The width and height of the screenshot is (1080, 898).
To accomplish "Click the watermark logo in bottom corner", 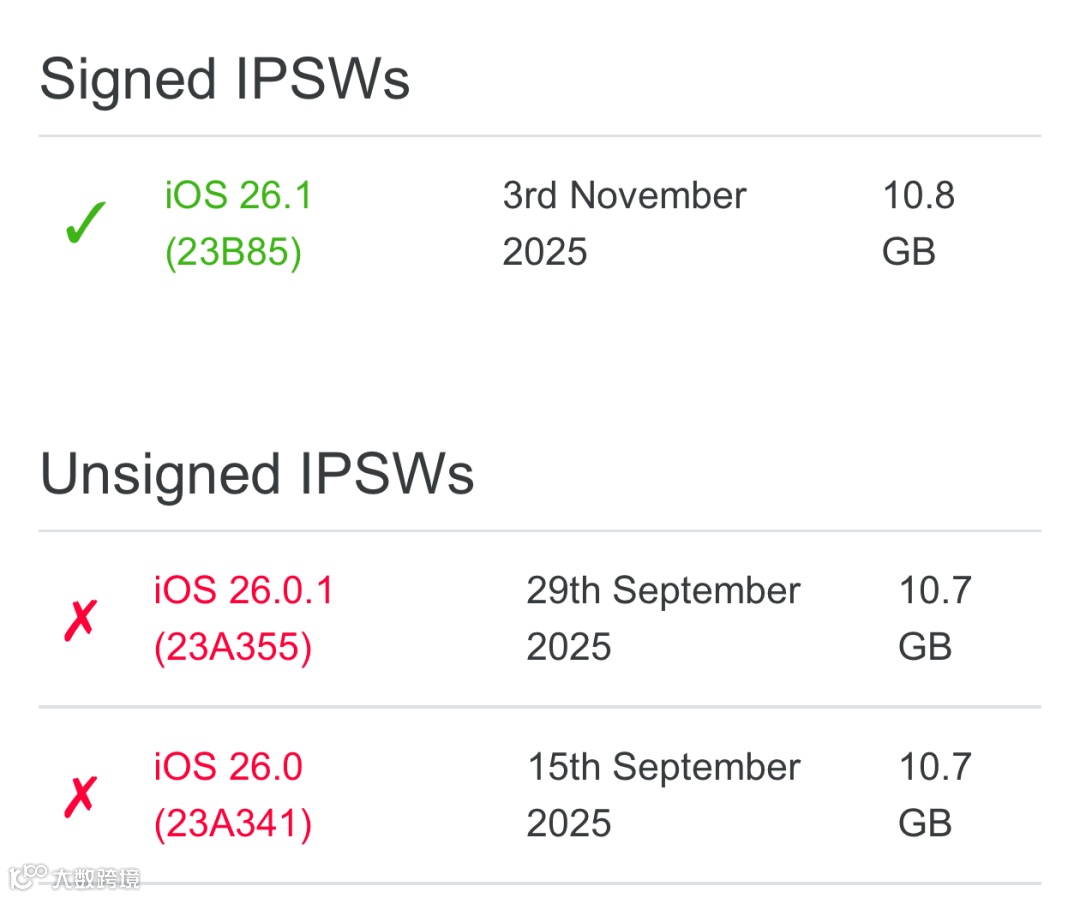I will pyautogui.click(x=28, y=877).
